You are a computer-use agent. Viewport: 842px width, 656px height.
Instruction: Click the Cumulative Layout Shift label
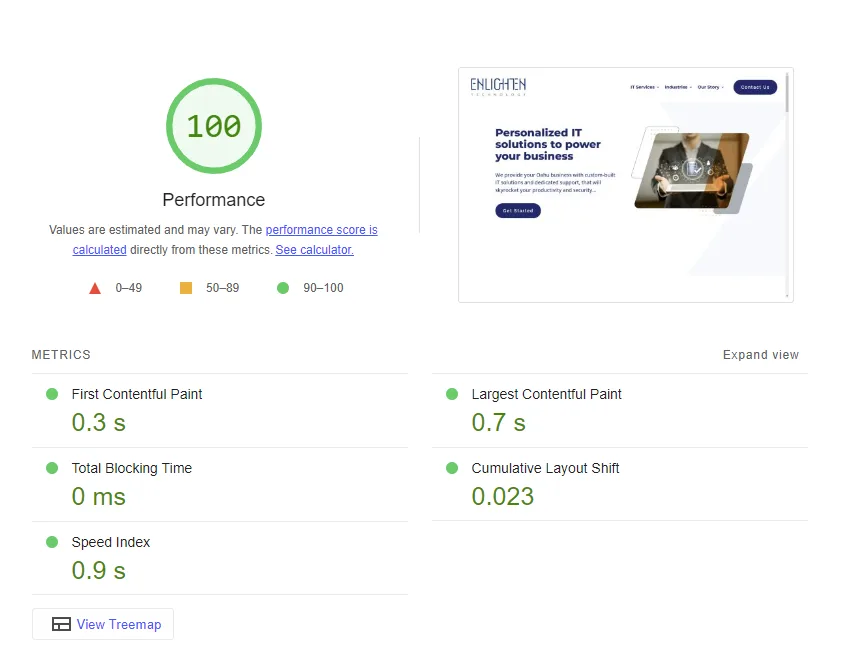[545, 468]
